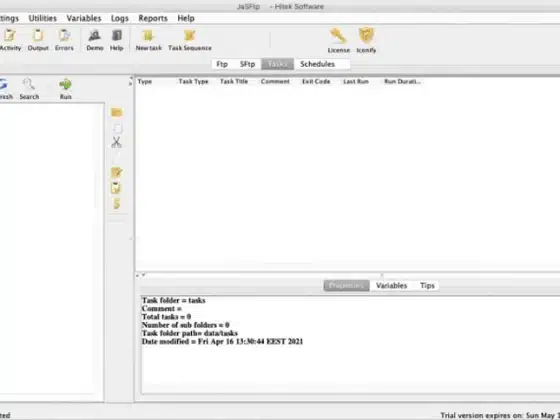560x420 pixels.
Task: Click the 'Total tasks = 0' line
Action: pos(166,317)
